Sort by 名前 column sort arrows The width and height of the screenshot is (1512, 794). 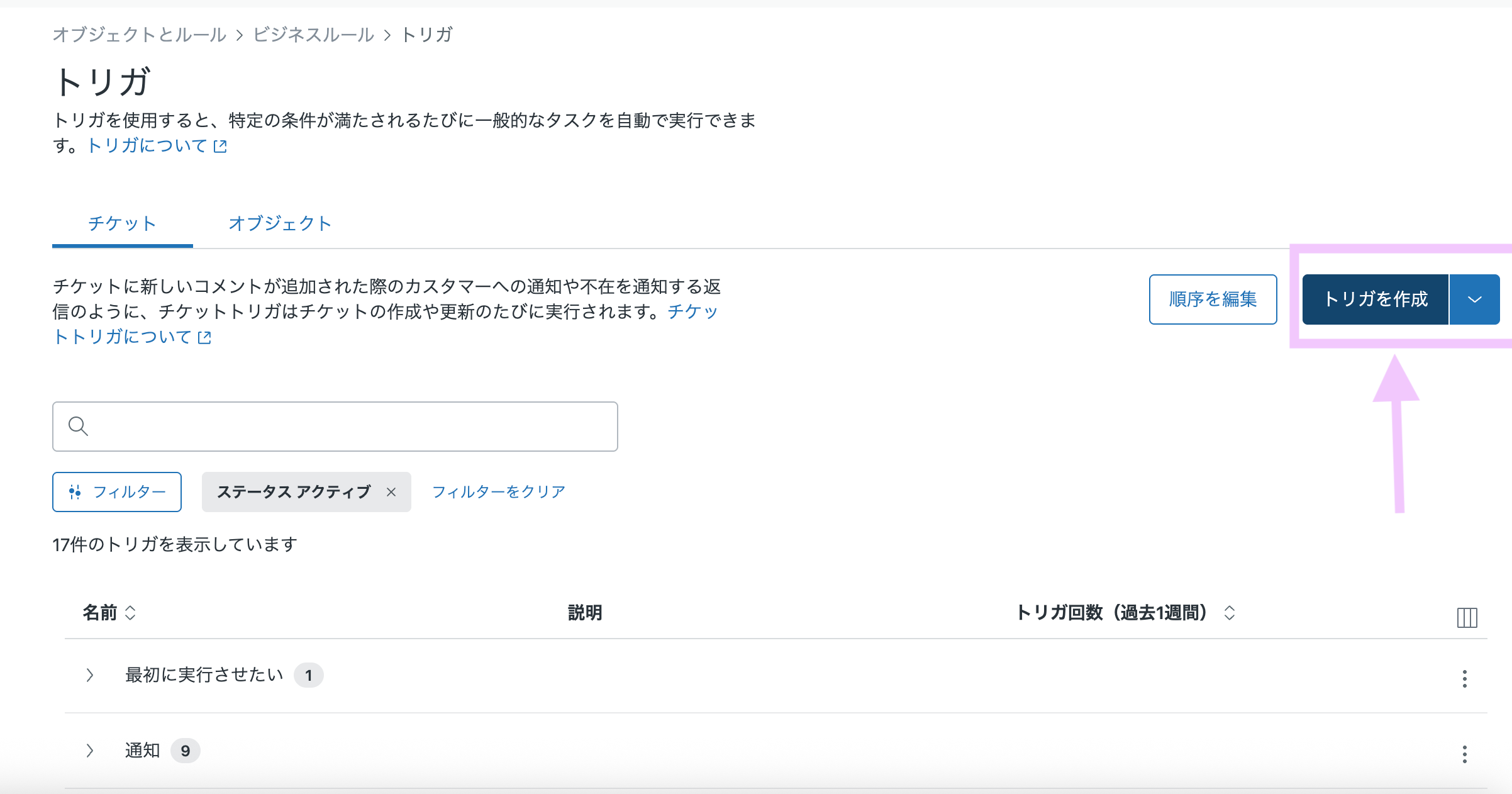(x=130, y=613)
